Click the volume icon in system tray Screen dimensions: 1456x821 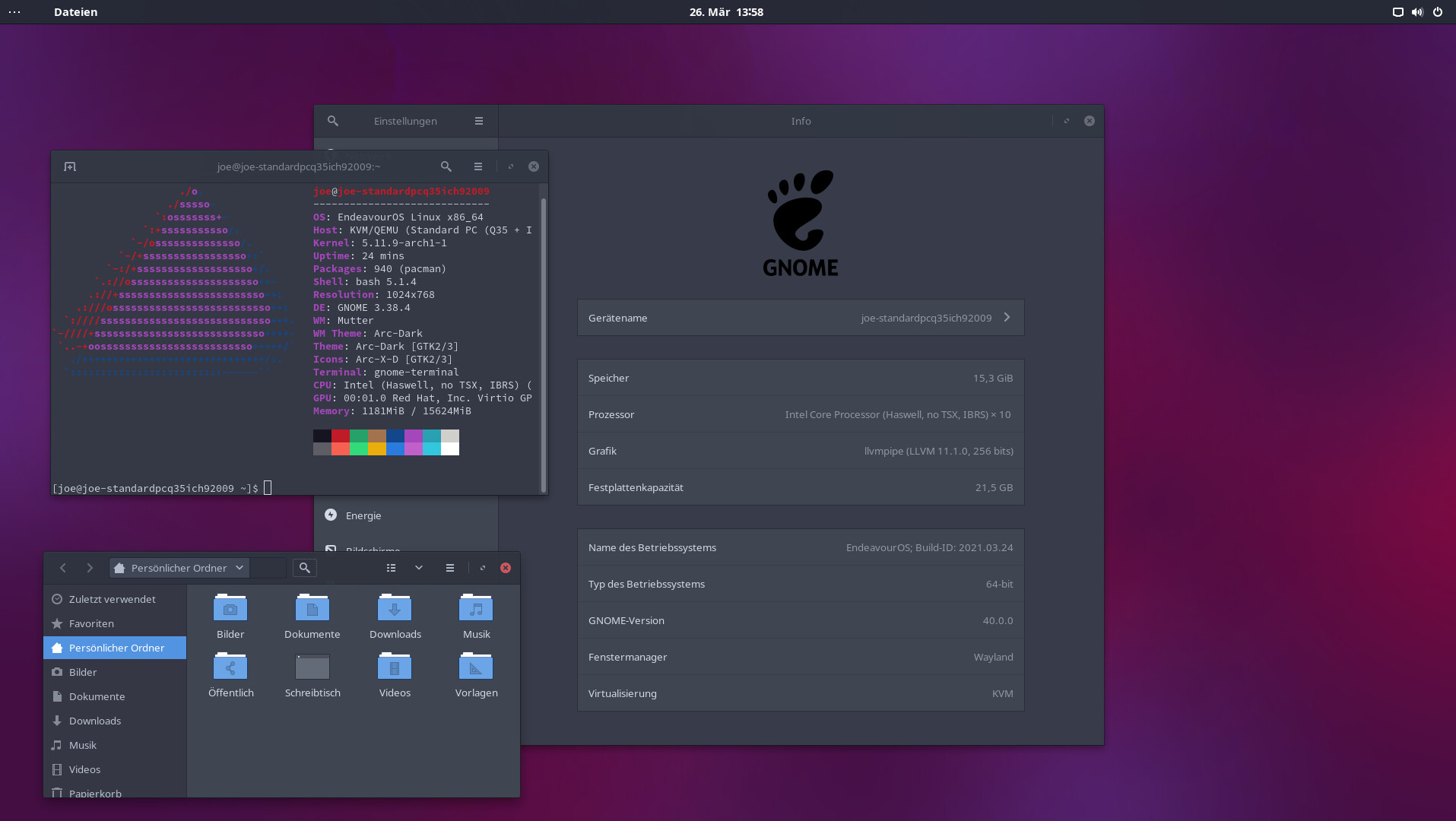tap(1417, 12)
